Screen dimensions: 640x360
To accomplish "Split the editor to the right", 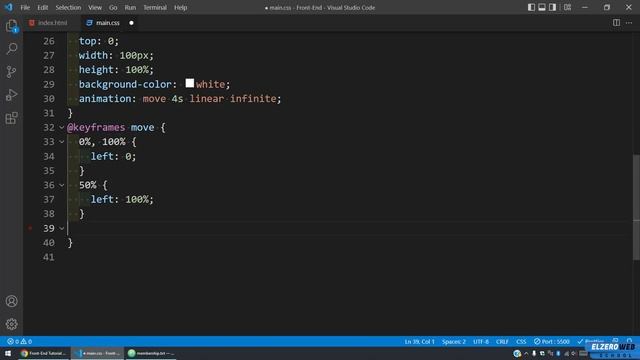I will [616, 23].
